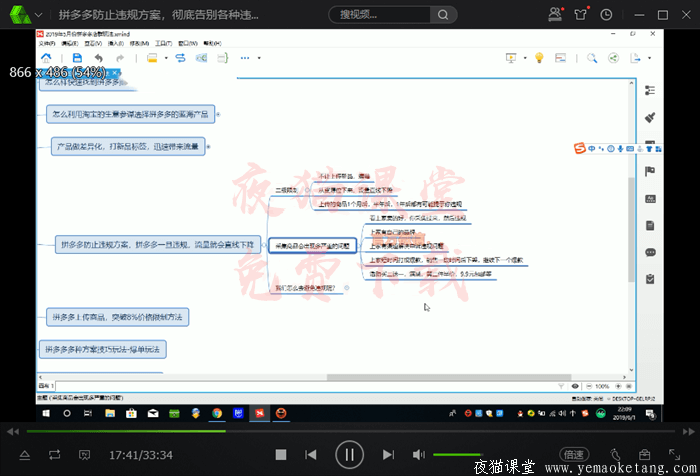Click the Gantt chart toolbar icon
The height and width of the screenshot is (476, 700).
[x=560, y=58]
